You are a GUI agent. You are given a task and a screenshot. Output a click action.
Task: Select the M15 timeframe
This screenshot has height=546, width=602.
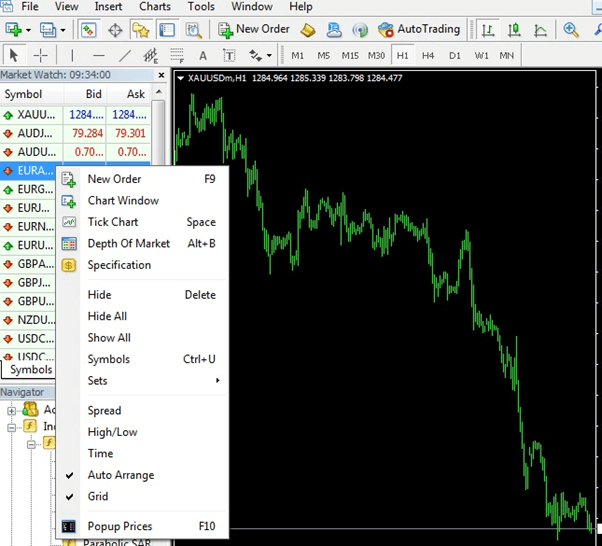point(350,56)
